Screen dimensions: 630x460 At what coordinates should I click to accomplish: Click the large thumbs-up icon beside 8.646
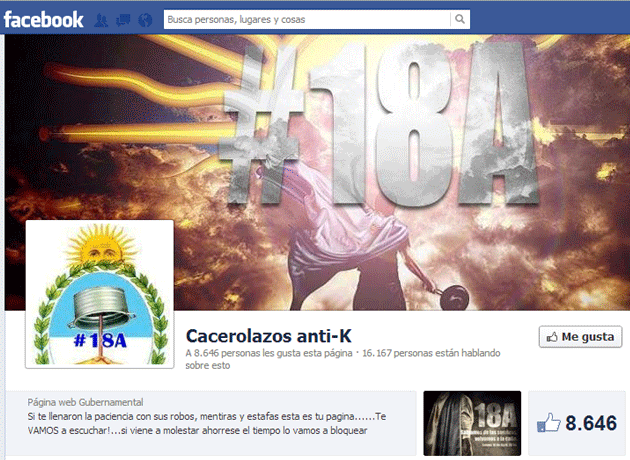546,423
